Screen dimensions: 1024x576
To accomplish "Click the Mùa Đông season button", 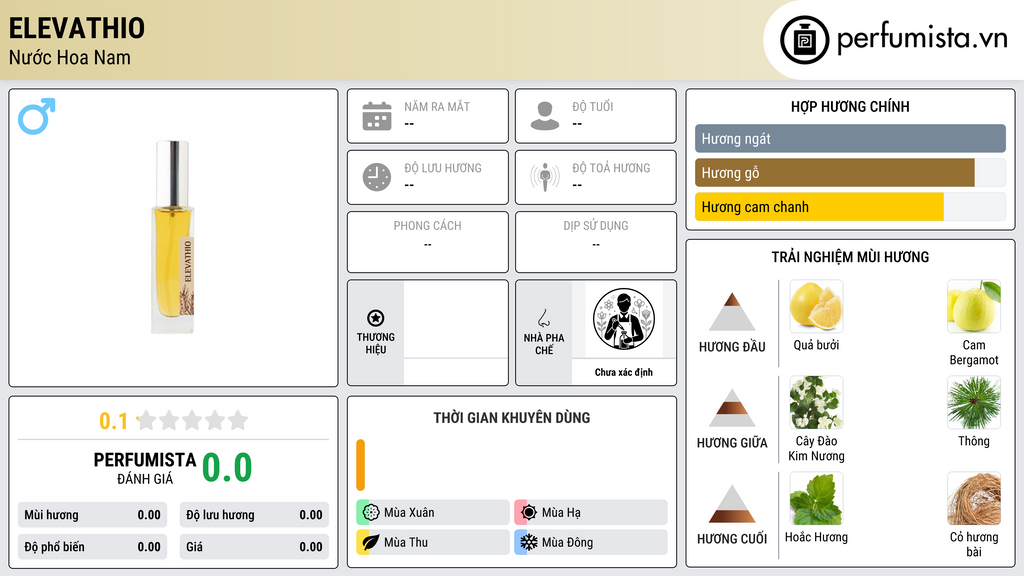I will [591, 542].
